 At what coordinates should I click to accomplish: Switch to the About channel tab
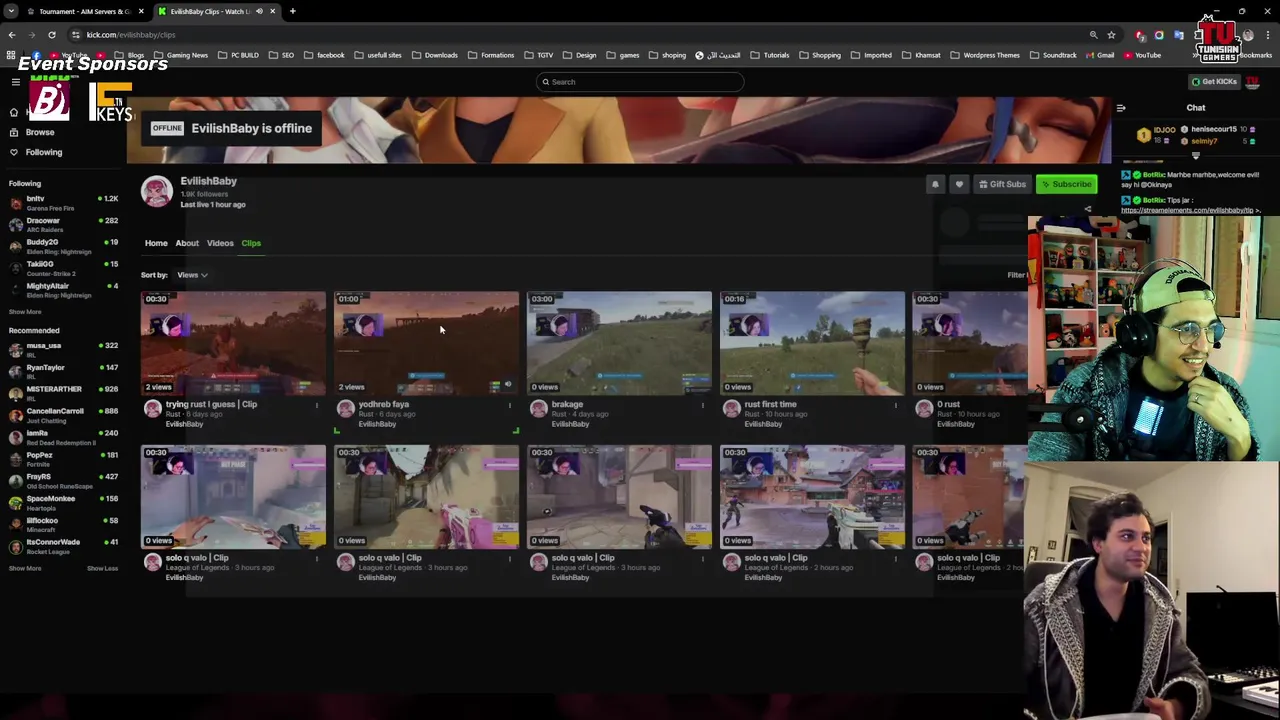pyautogui.click(x=187, y=243)
